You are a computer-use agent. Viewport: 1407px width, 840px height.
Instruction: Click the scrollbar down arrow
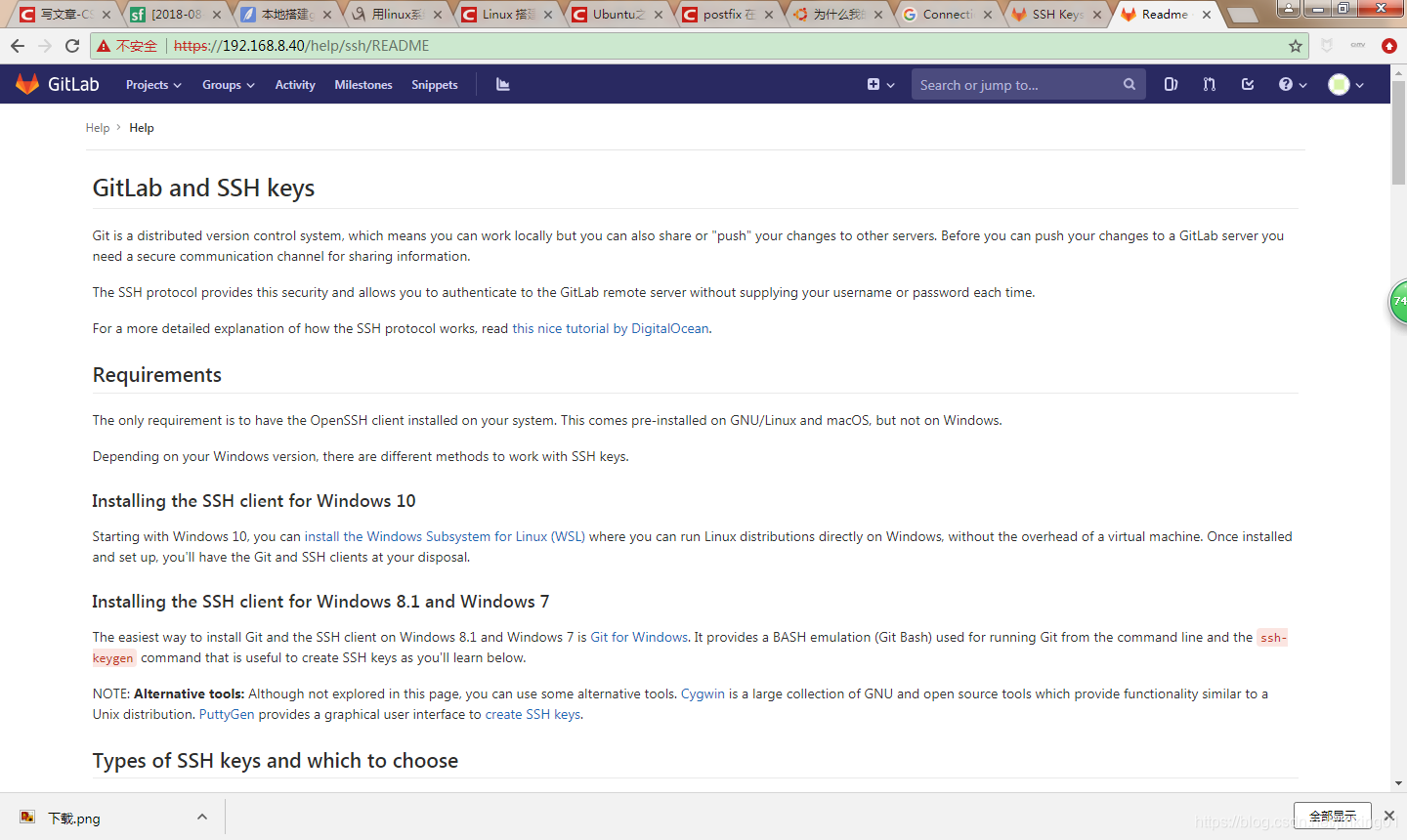coord(1398,783)
